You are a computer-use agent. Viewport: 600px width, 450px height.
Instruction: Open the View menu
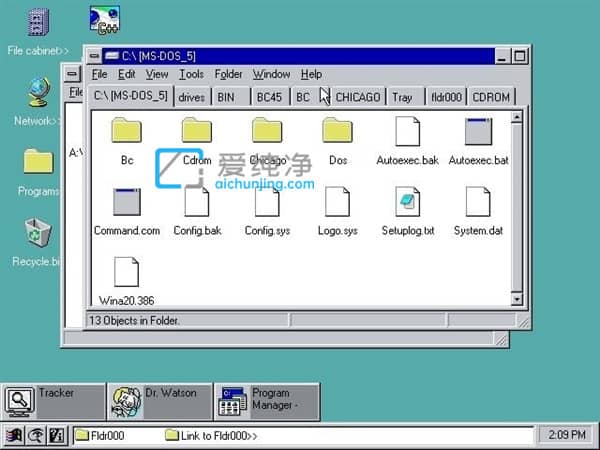pyautogui.click(x=157, y=74)
